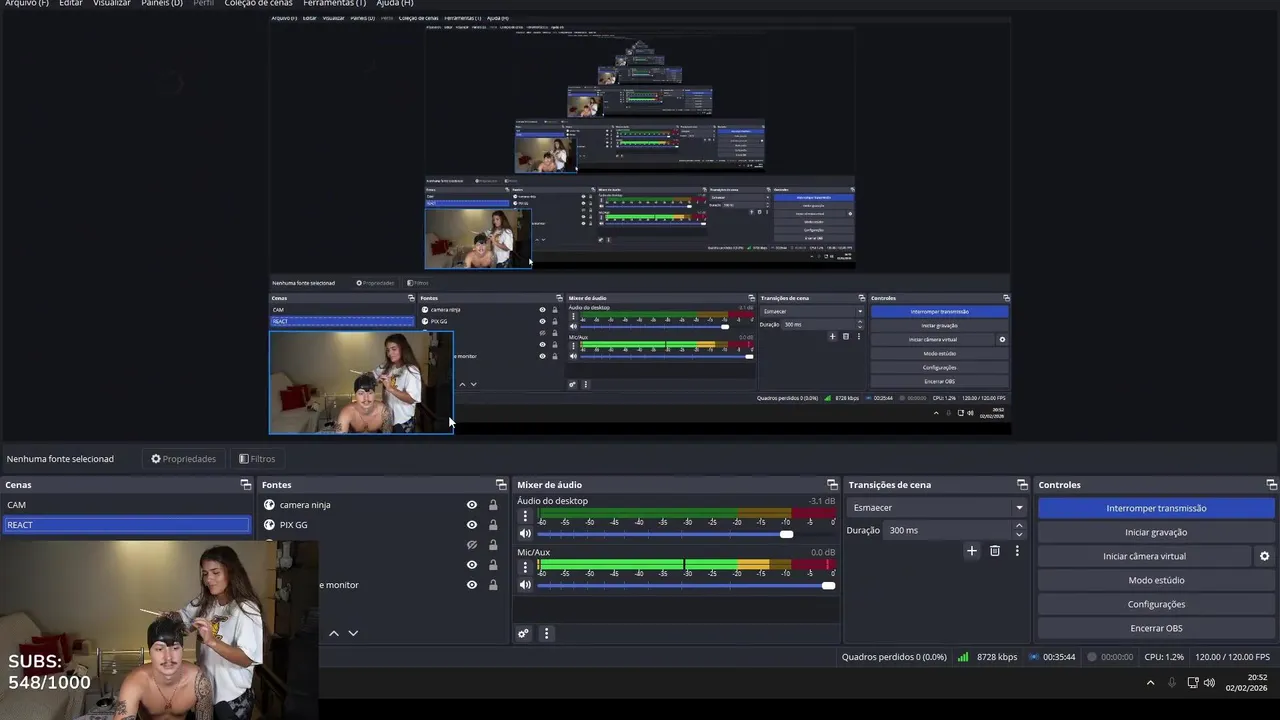Click the browser source icon beside PIX GG
Image resolution: width=1280 pixels, height=720 pixels.
(269, 525)
